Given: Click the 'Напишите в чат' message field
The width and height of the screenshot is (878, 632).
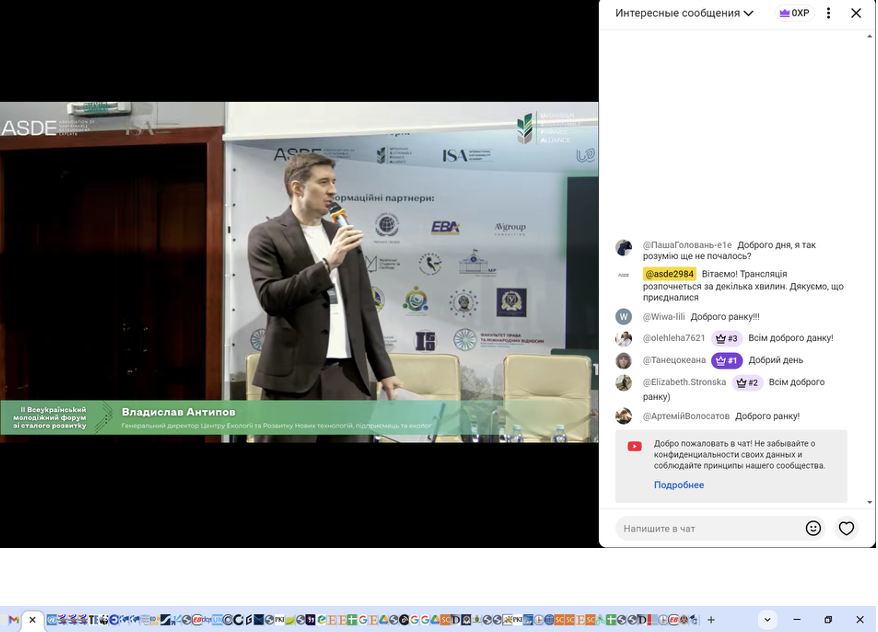Looking at the screenshot, I should pyautogui.click(x=708, y=528).
